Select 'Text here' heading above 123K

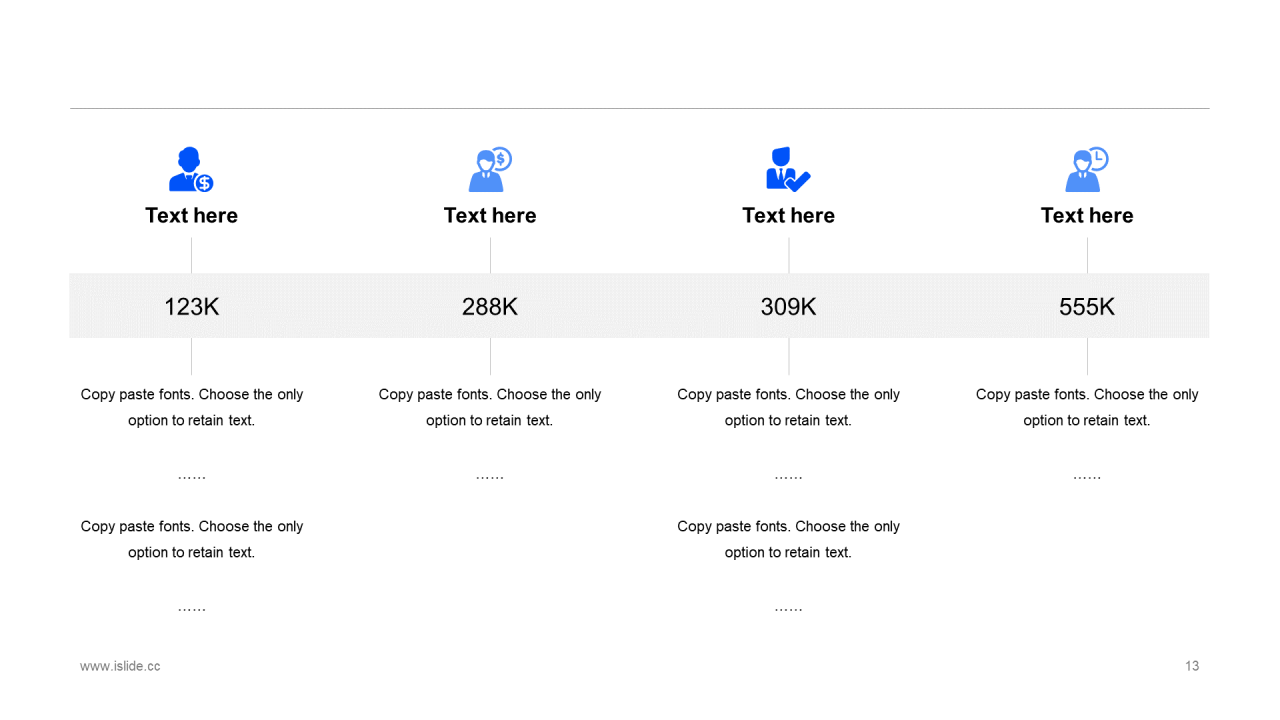[191, 215]
